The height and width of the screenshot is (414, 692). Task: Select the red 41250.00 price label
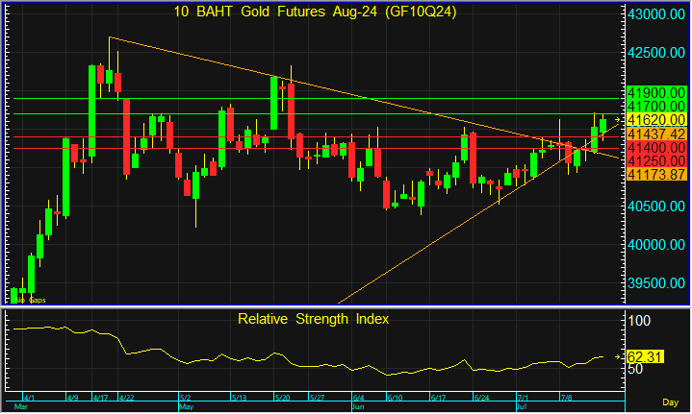pos(655,160)
